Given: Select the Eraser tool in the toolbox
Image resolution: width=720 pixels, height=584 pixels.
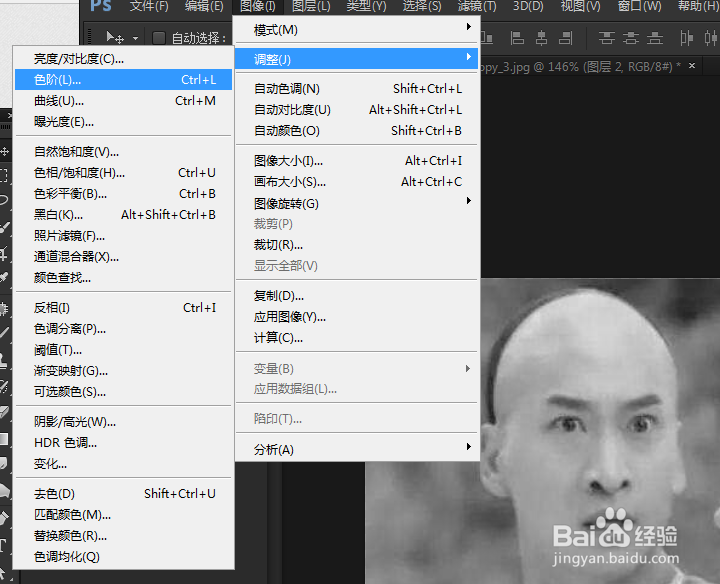Looking at the screenshot, I should pos(4,412).
